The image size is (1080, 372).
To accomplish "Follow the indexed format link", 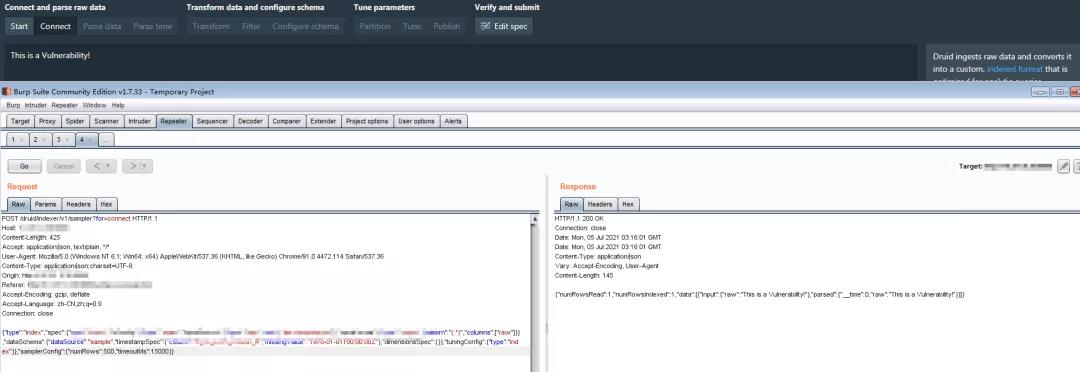I will point(1015,69).
